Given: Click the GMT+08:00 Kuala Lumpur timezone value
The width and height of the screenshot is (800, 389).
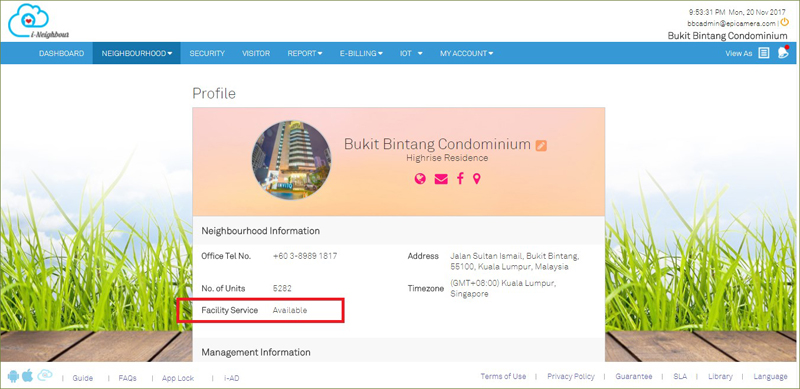Looking at the screenshot, I should click(x=503, y=288).
